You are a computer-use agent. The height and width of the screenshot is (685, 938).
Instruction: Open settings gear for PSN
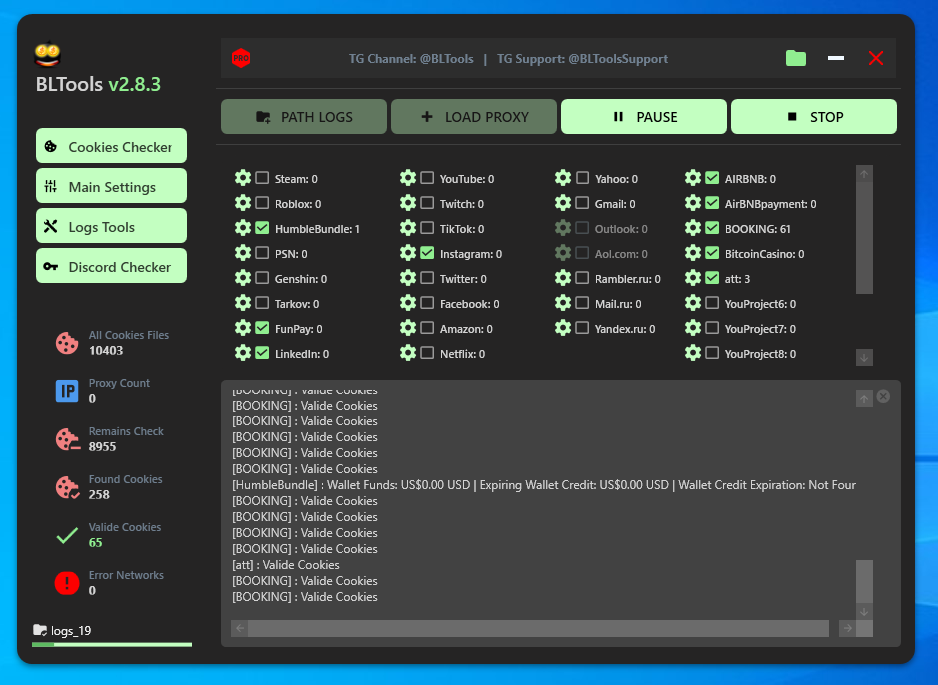click(243, 253)
